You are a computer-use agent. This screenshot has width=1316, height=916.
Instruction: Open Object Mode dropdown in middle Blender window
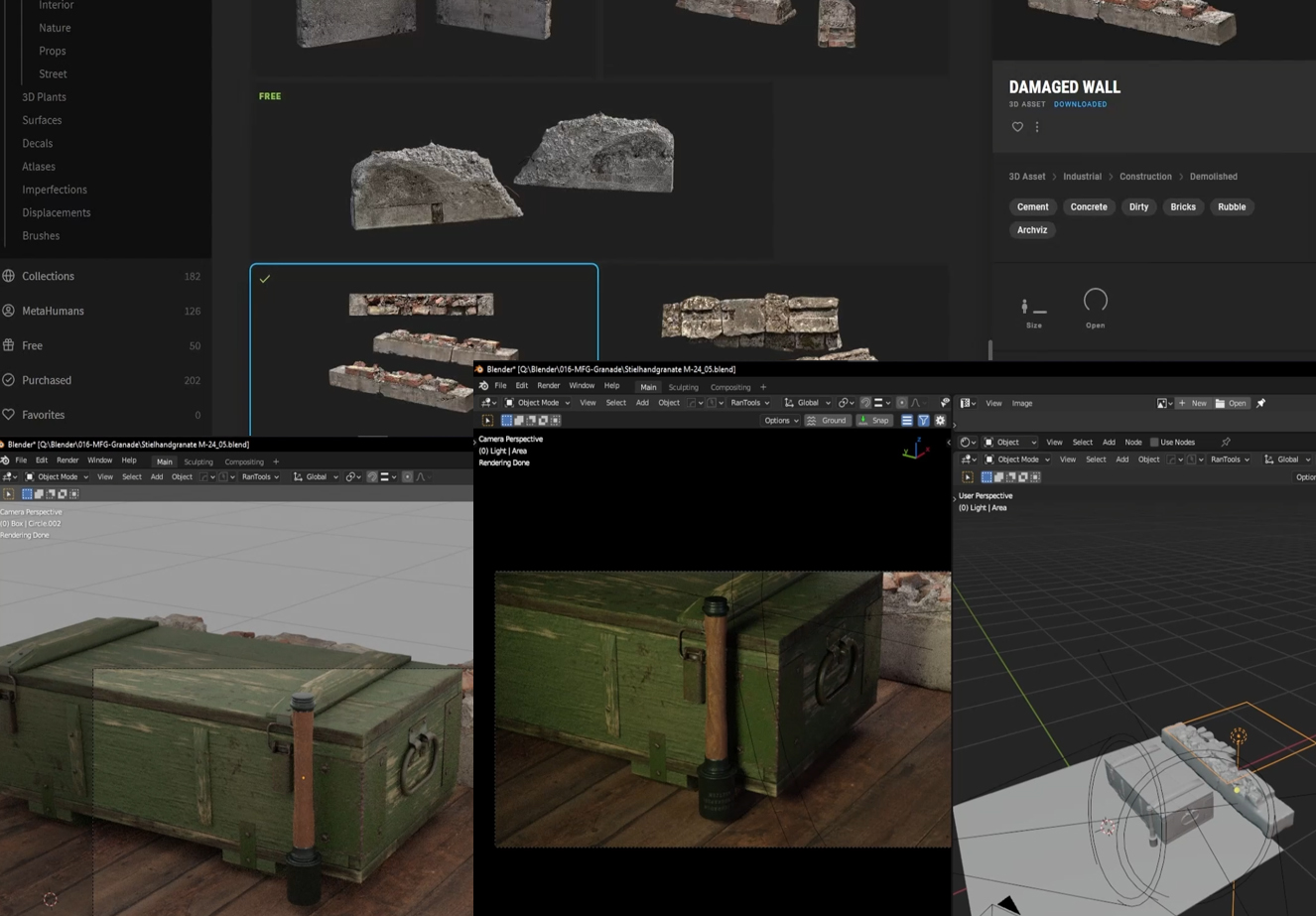coord(538,403)
